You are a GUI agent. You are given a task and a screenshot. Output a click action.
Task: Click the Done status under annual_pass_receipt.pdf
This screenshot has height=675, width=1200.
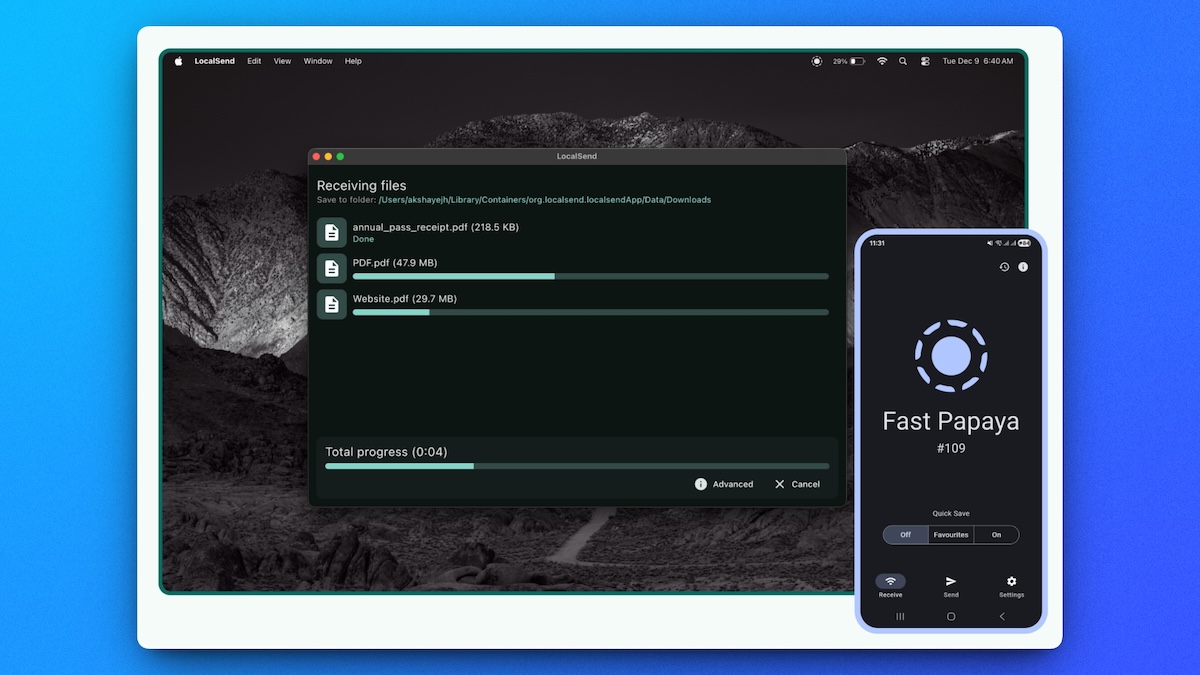[363, 240]
